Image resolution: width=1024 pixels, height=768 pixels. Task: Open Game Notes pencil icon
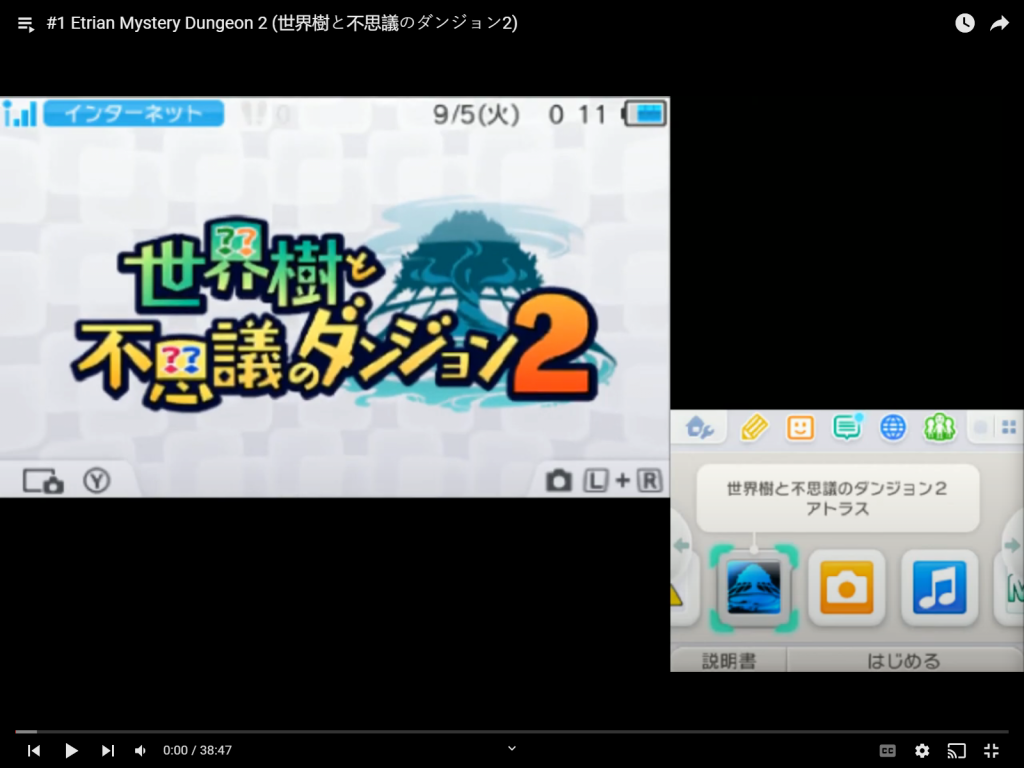click(754, 428)
